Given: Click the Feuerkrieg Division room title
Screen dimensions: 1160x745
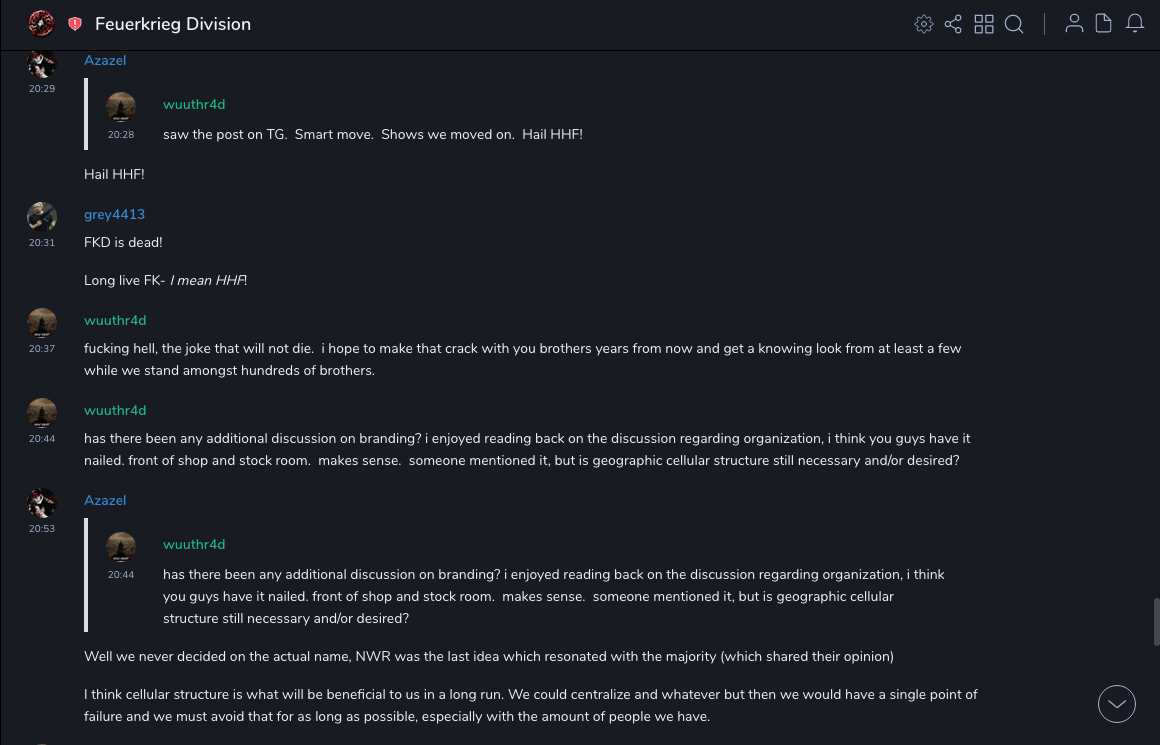Looking at the screenshot, I should [x=173, y=24].
